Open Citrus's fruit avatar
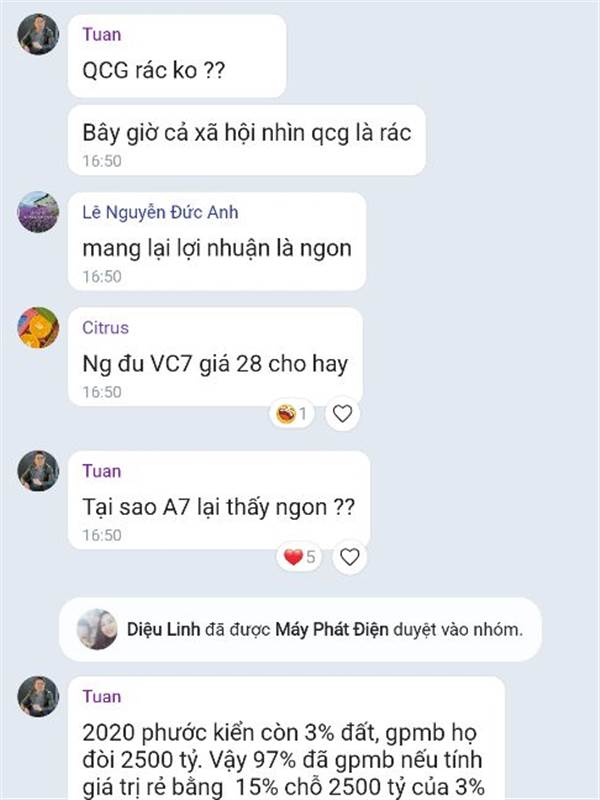This screenshot has height=800, width=600. (38, 328)
